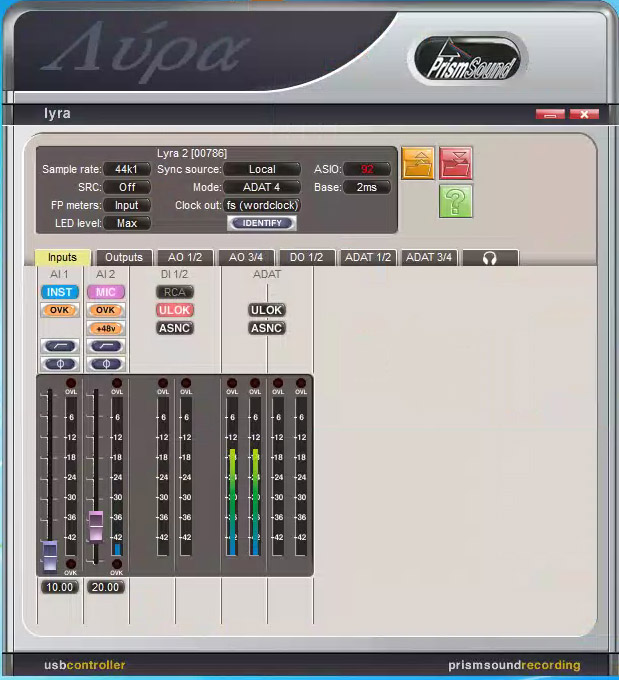This screenshot has width=619, height=680.
Task: Open the ASIO 92 buffer dropdown
Action: [367, 169]
